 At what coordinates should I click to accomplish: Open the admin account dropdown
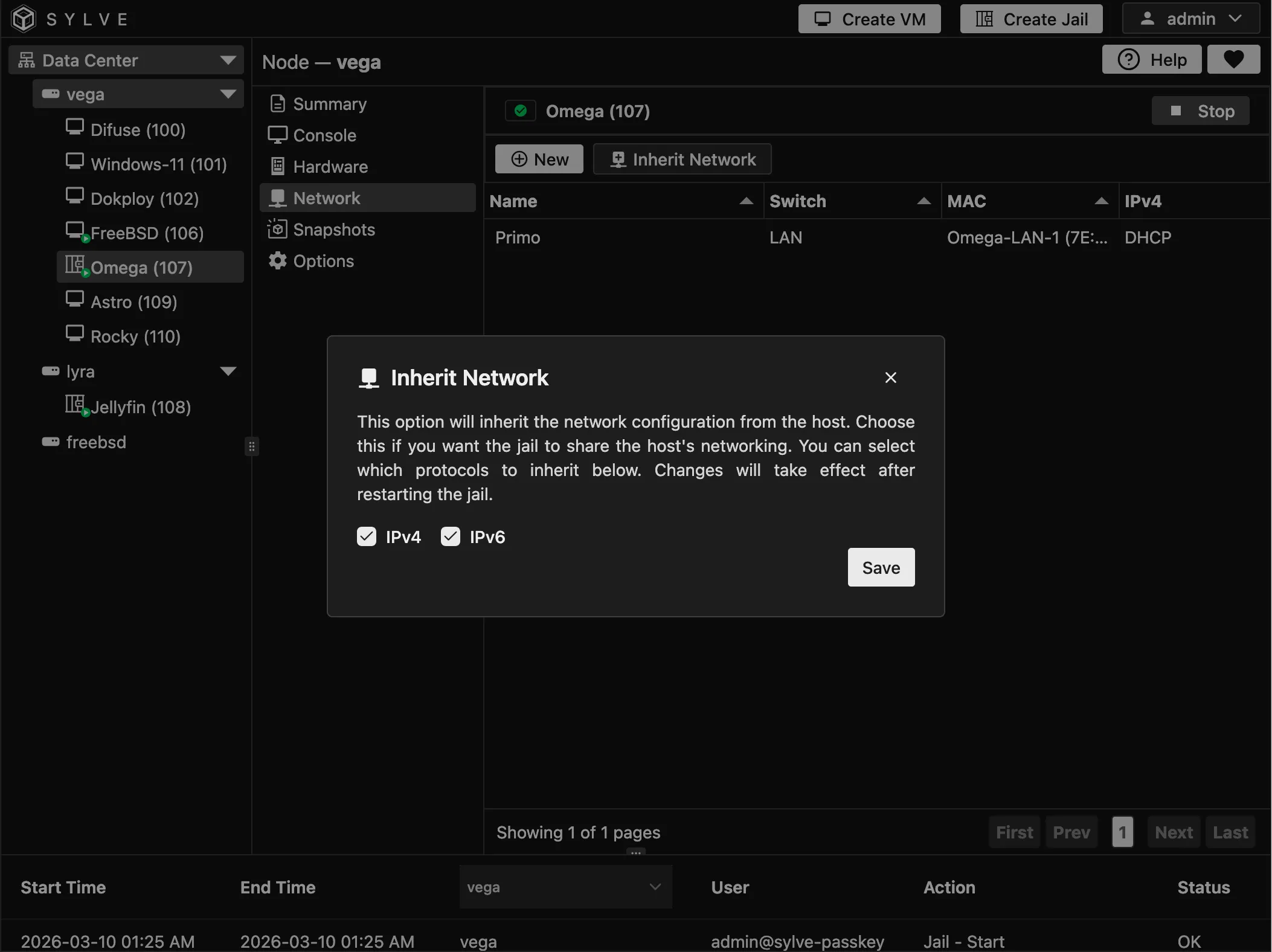tap(1190, 18)
